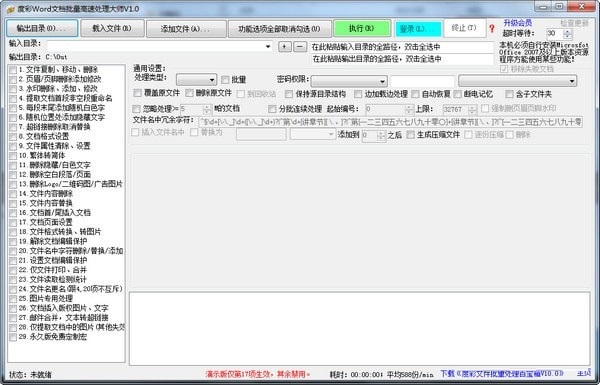Adjust the 添加到 position spinner arrows

[381, 135]
